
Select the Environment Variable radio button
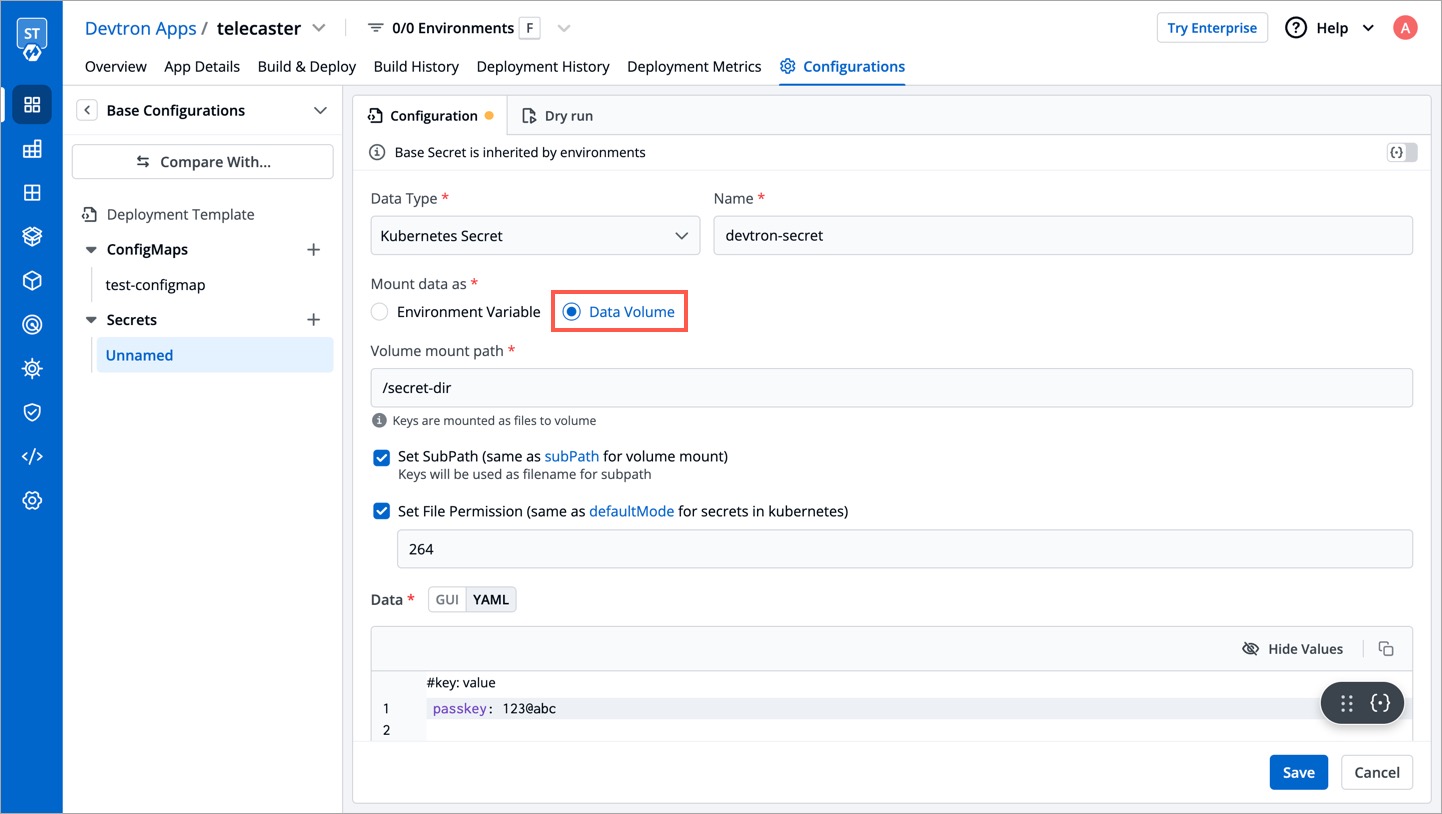(380, 312)
